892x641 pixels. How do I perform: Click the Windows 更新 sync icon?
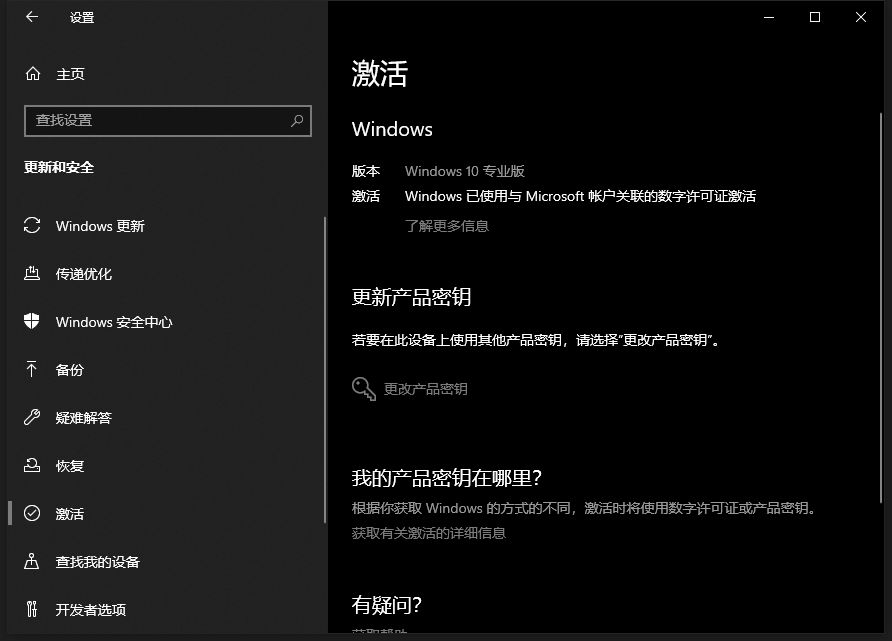[32, 225]
